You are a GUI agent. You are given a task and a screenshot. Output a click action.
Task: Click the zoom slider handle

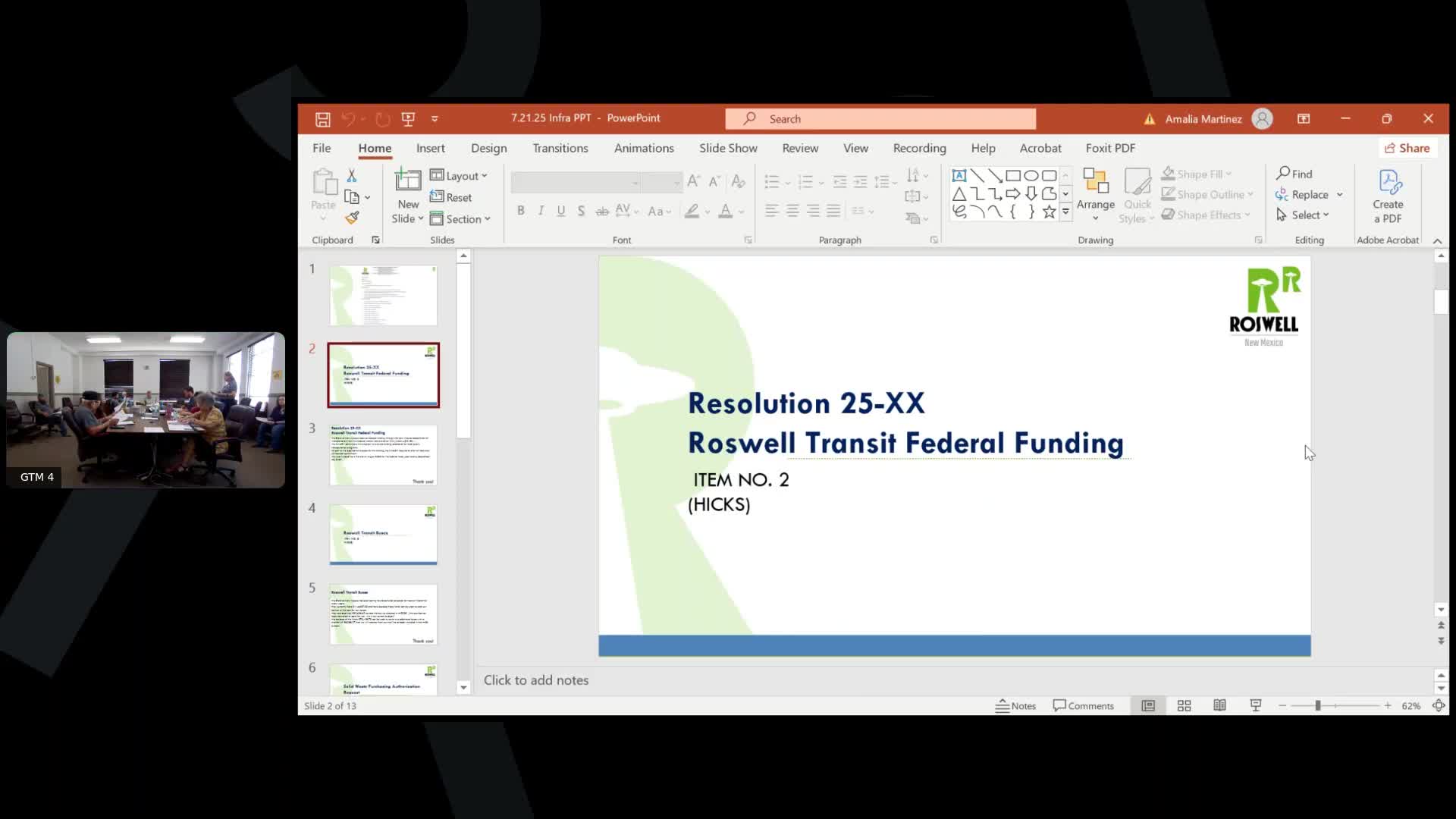(1318, 706)
